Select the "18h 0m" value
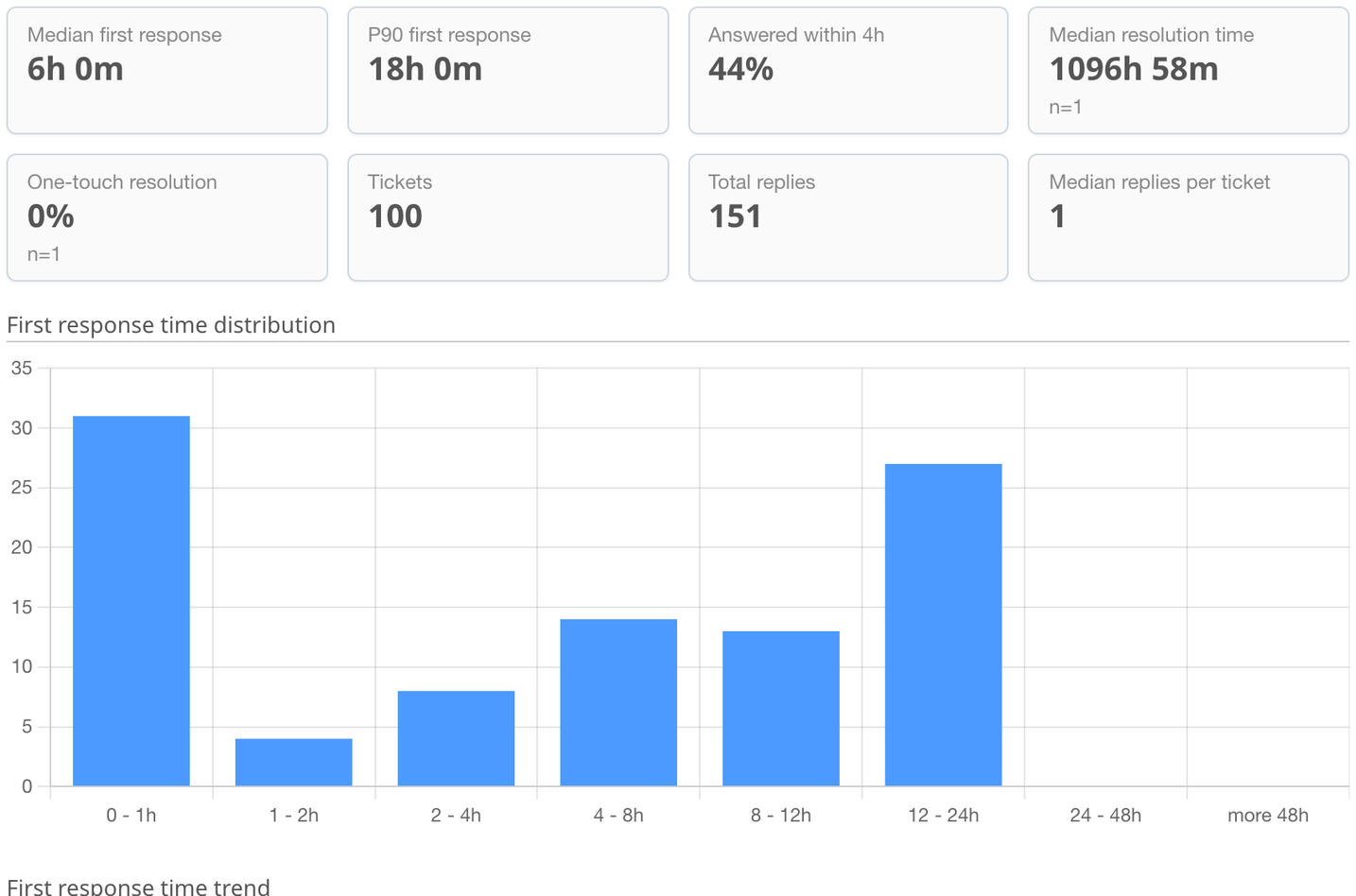 [x=426, y=69]
